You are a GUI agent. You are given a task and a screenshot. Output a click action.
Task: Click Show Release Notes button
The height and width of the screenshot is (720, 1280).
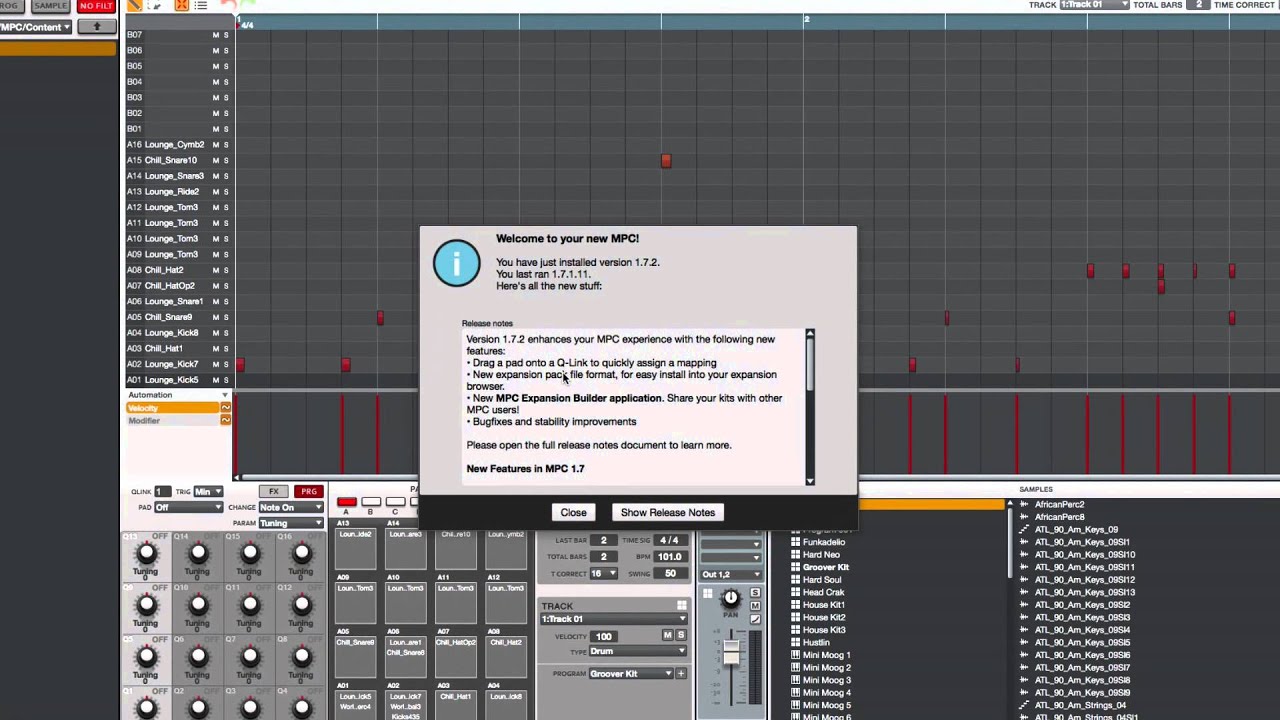pos(668,512)
